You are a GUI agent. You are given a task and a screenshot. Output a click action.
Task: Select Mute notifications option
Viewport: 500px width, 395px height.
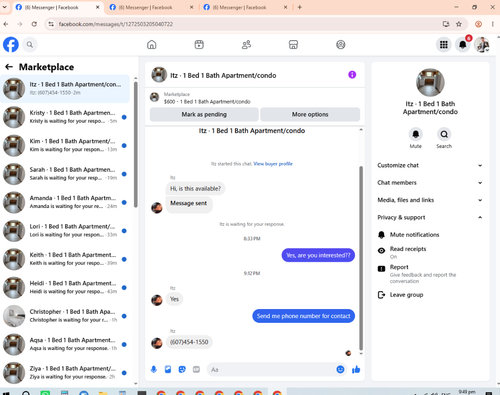[x=414, y=235]
